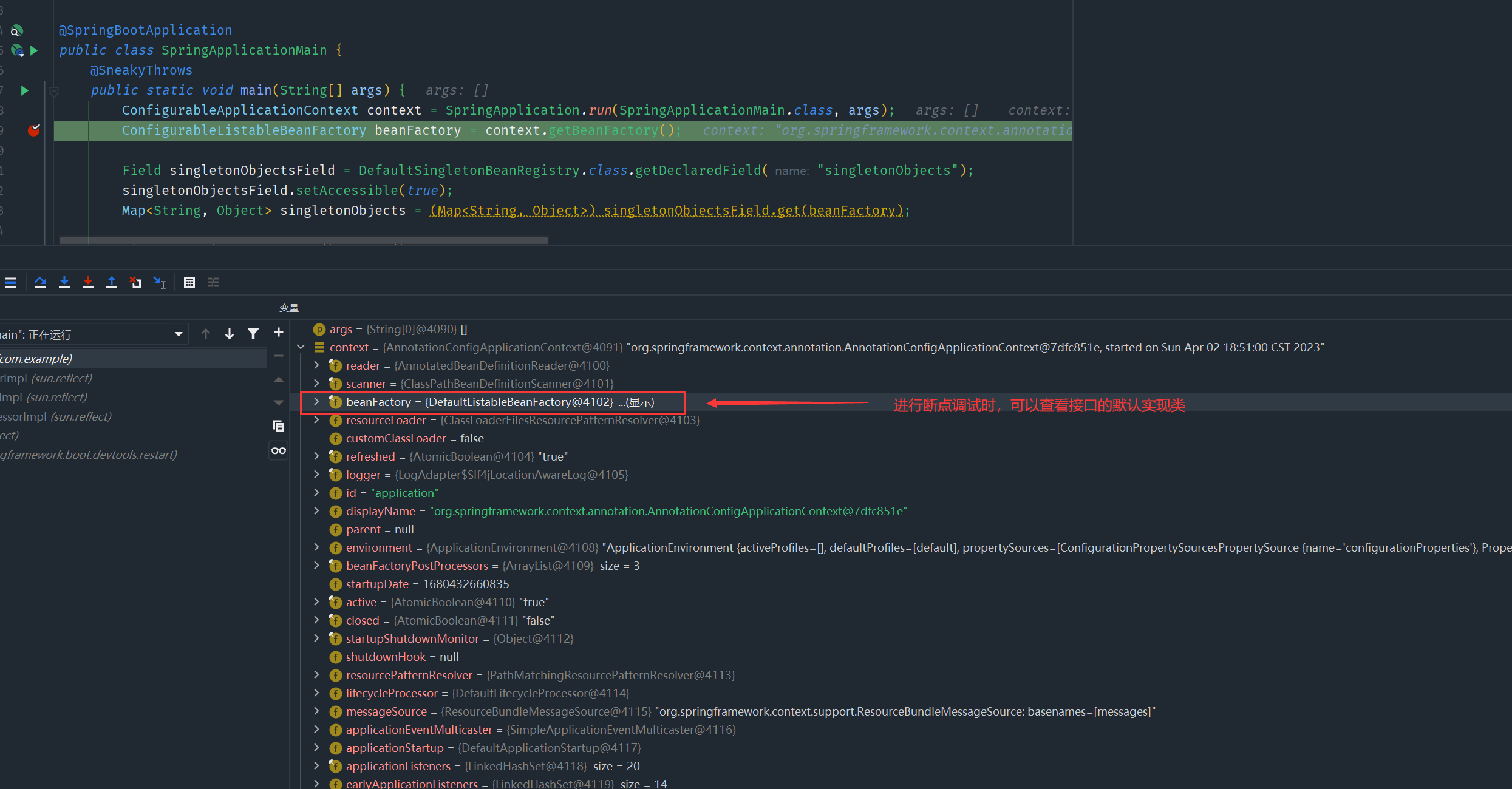The width and height of the screenshot is (1512, 789).
Task: Toggle the glasses watches-view icon
Action: [279, 450]
